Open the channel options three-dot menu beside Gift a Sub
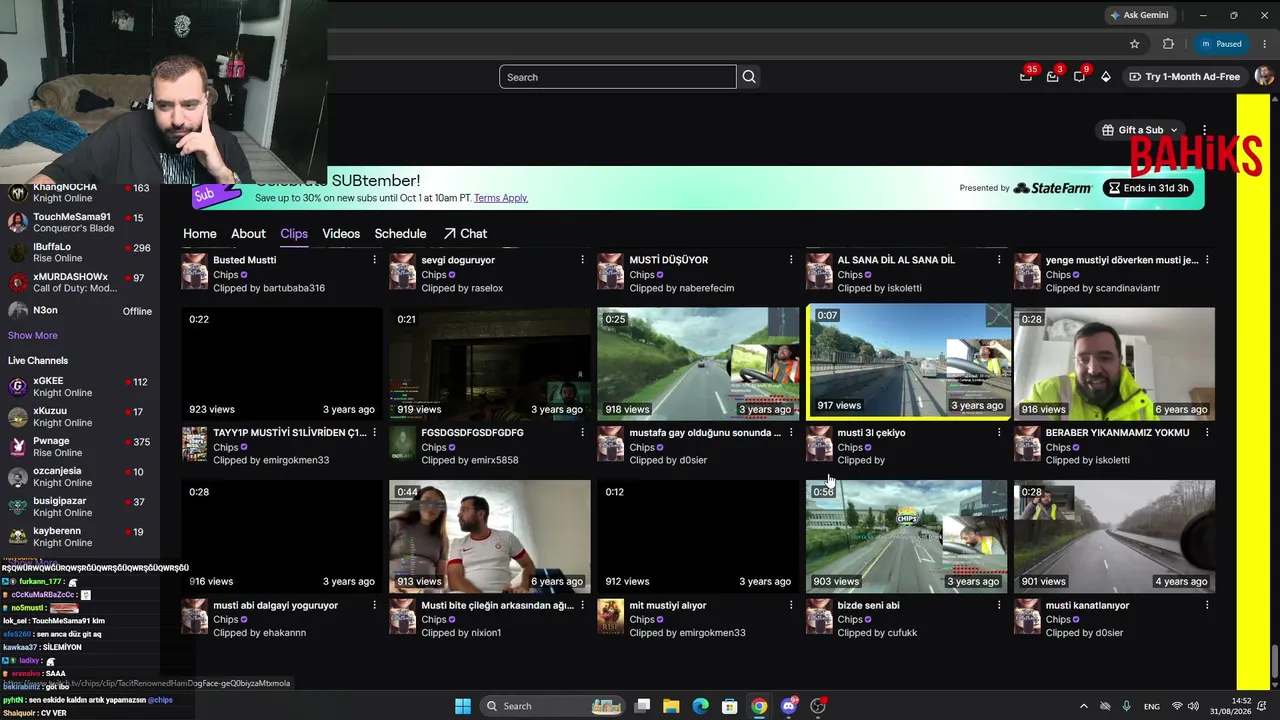This screenshot has height=720, width=1280. tap(1205, 130)
